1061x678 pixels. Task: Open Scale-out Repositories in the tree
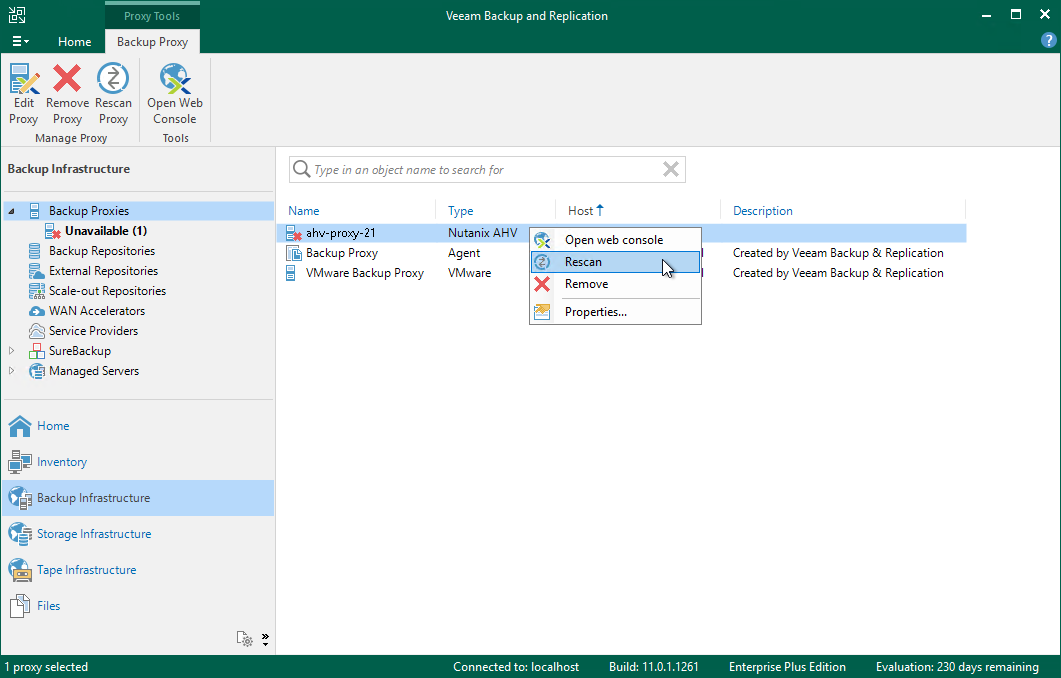pos(107,291)
